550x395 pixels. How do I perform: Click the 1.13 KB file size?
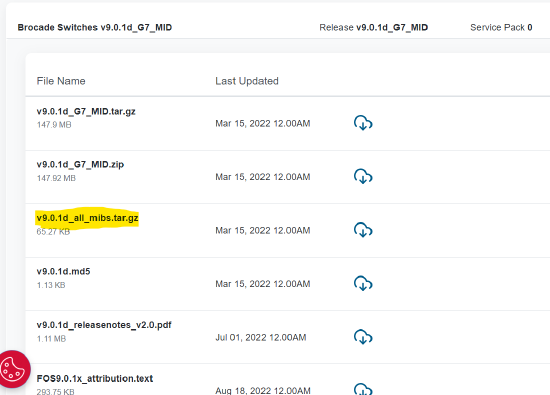51,285
